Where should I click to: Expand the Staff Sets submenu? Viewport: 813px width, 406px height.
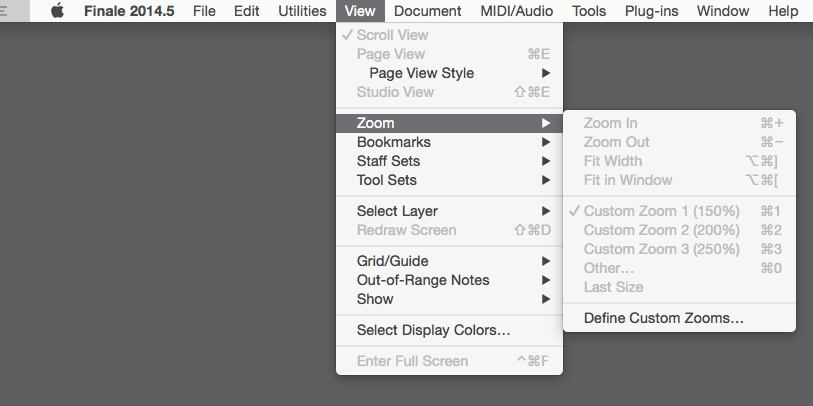pos(388,161)
